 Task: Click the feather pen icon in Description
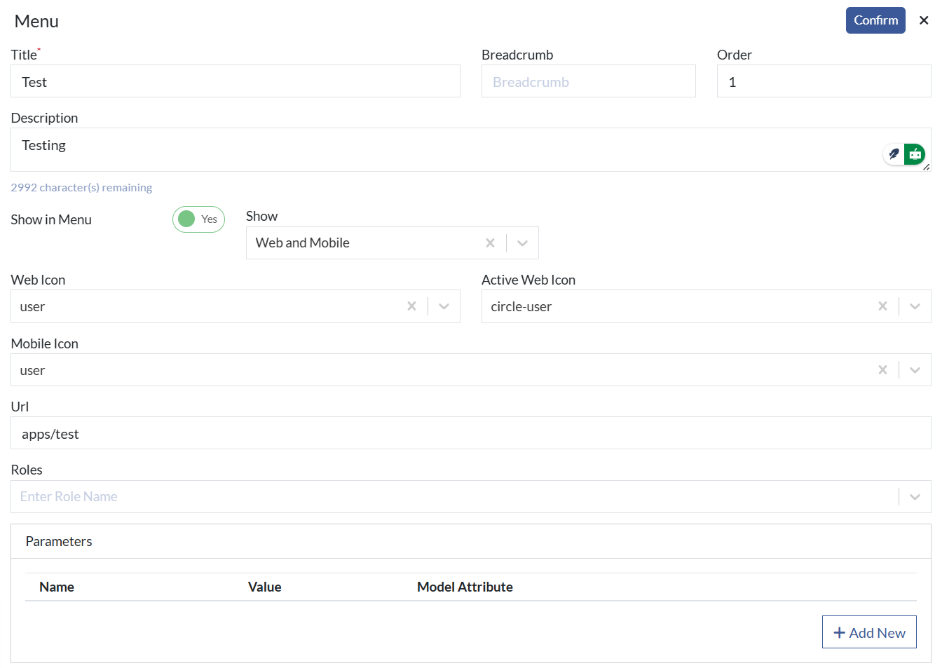coord(893,154)
